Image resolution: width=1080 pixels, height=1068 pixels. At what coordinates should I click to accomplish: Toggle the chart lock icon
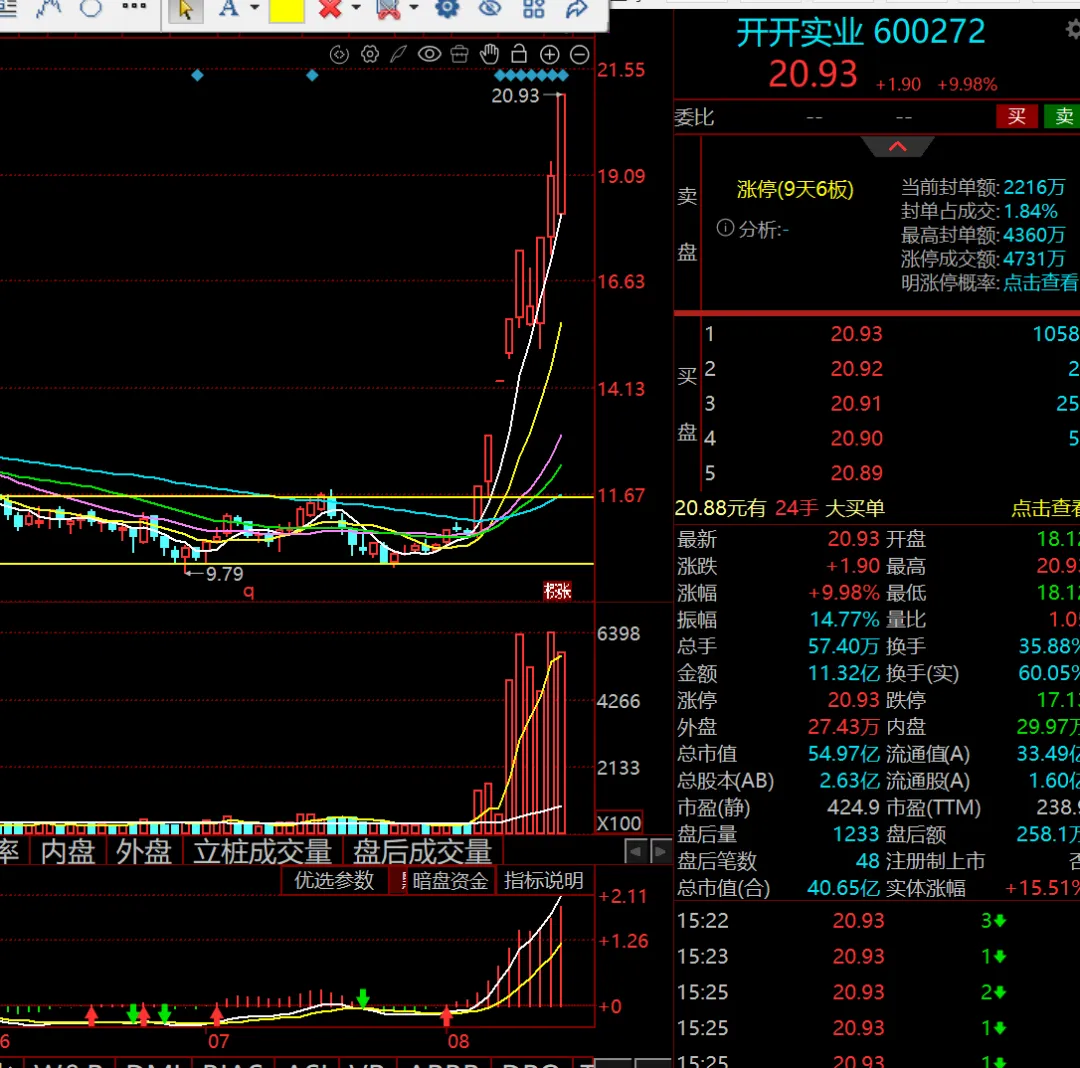click(x=519, y=54)
